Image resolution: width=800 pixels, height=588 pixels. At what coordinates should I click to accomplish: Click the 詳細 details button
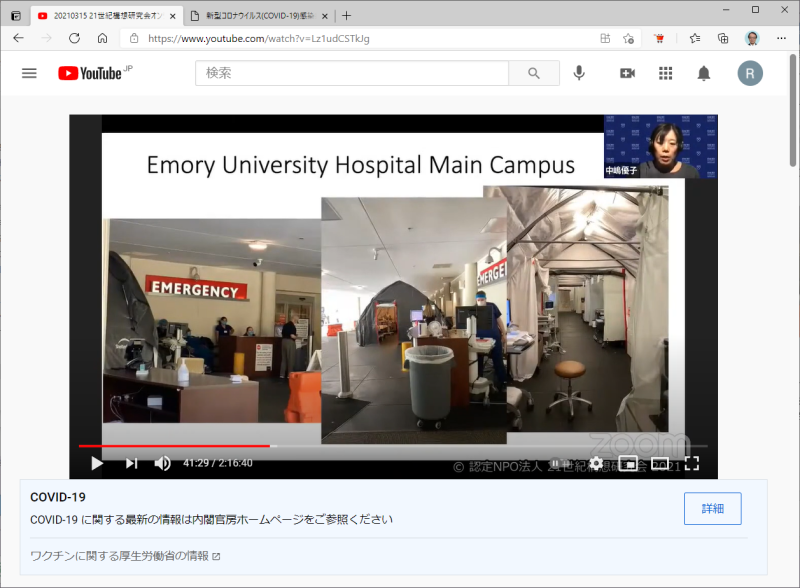point(712,508)
